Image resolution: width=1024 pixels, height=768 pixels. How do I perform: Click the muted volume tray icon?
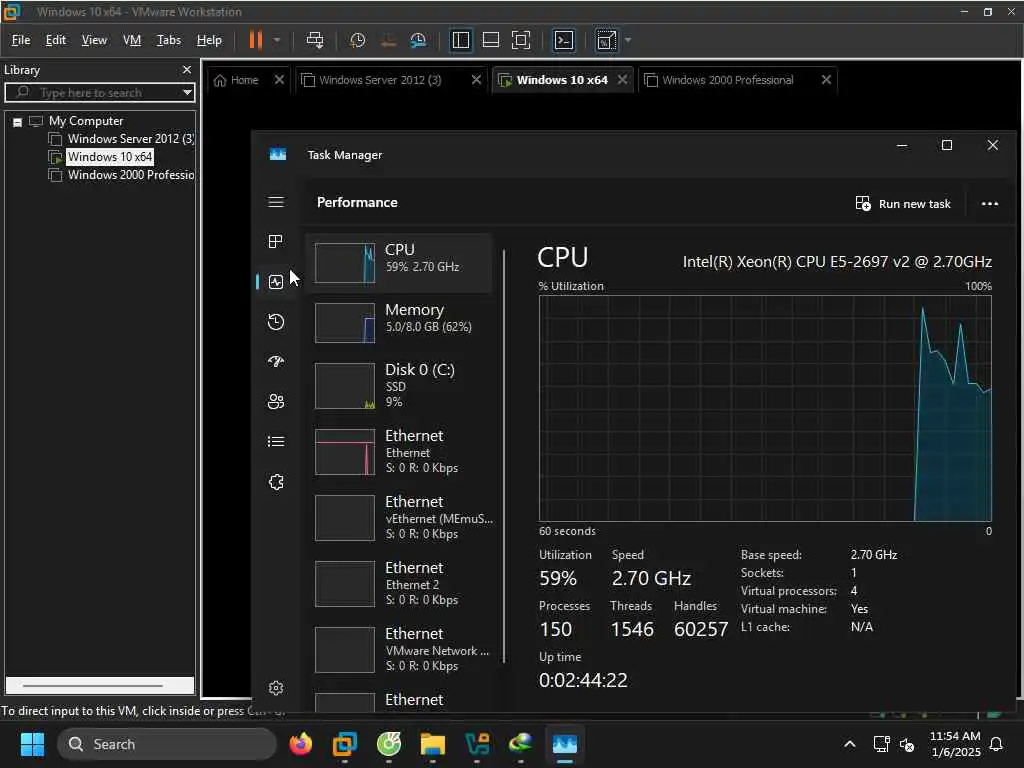tap(906, 744)
